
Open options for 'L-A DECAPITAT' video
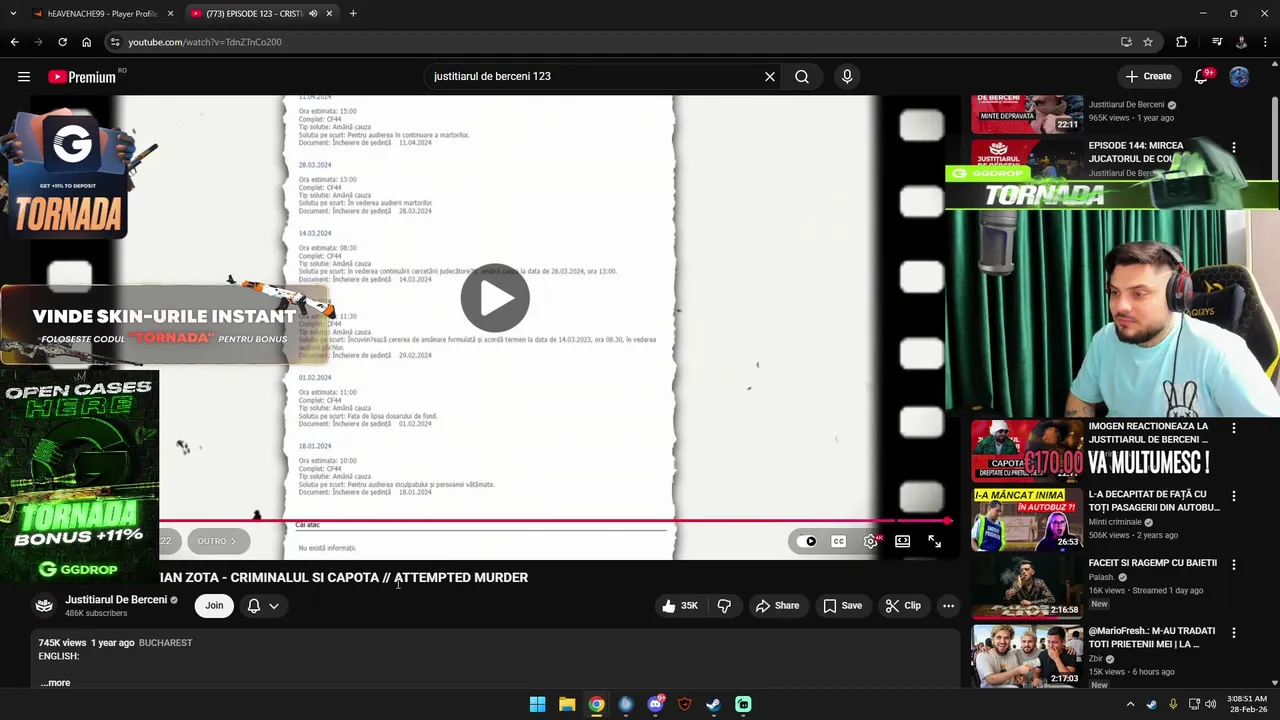click(1233, 496)
